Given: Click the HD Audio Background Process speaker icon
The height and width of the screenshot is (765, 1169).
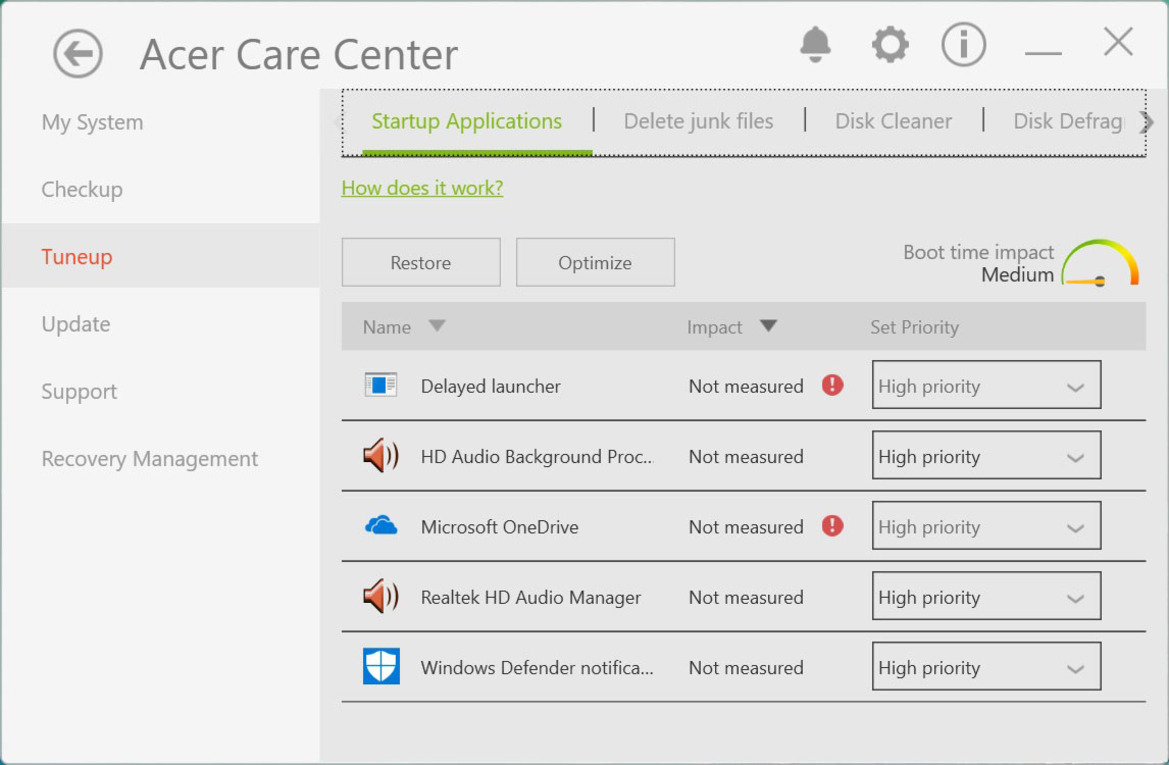Looking at the screenshot, I should (380, 455).
